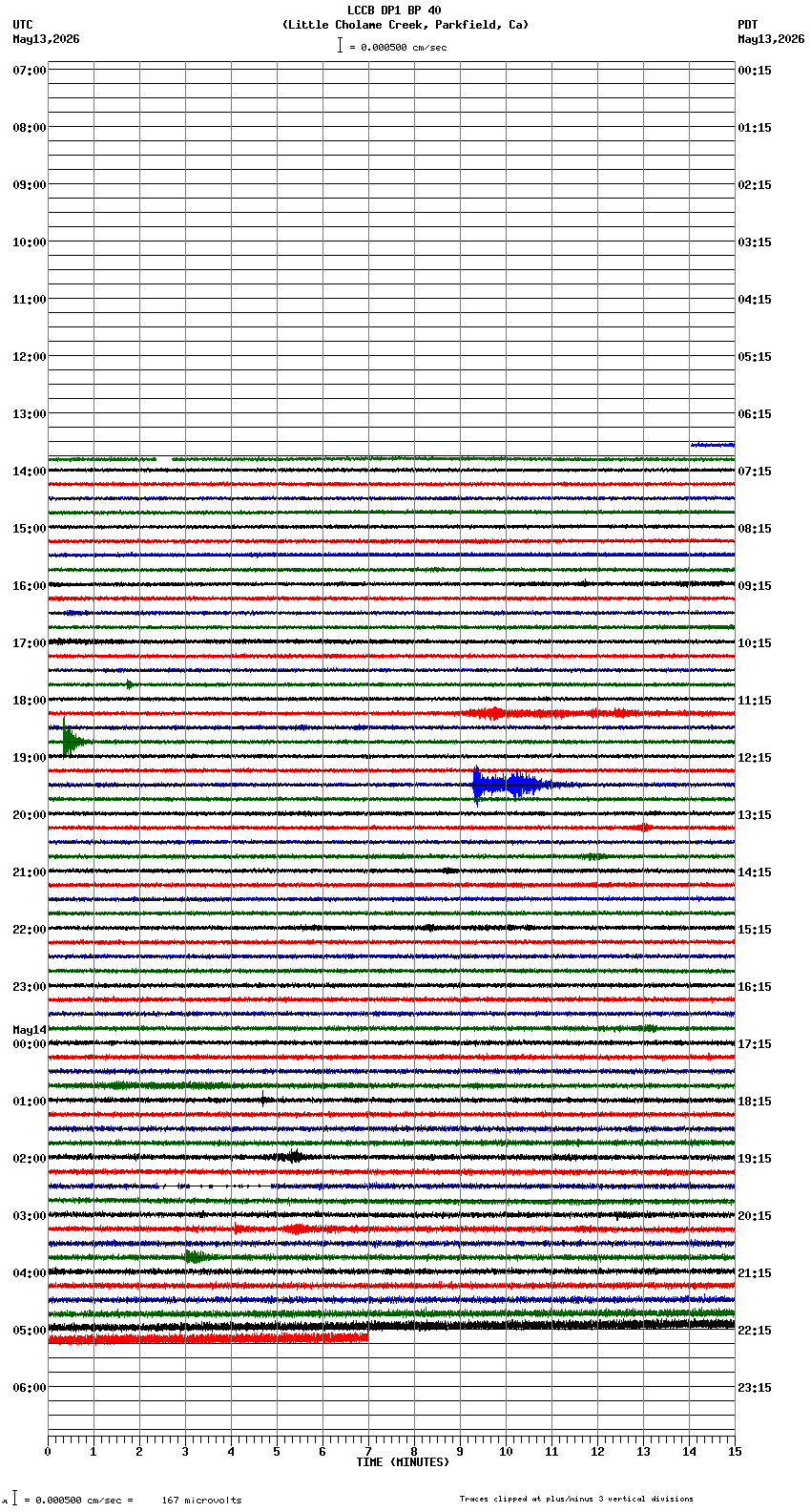Click the '15' tick label on the time axis
811x1512 pixels.
click(735, 1452)
